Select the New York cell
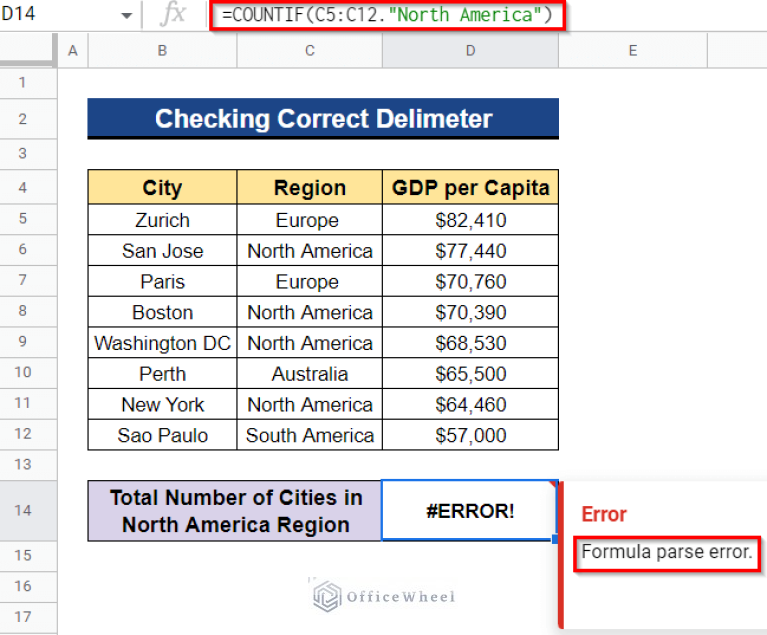The height and width of the screenshot is (635, 767). 162,405
